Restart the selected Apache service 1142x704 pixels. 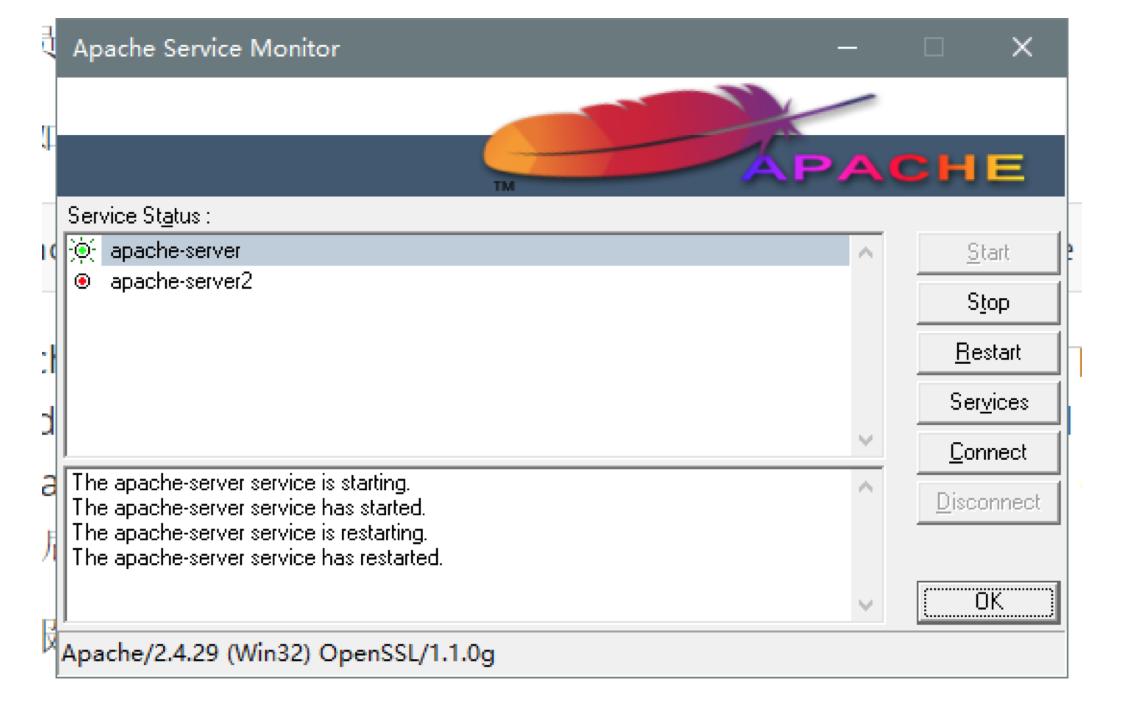(x=988, y=352)
